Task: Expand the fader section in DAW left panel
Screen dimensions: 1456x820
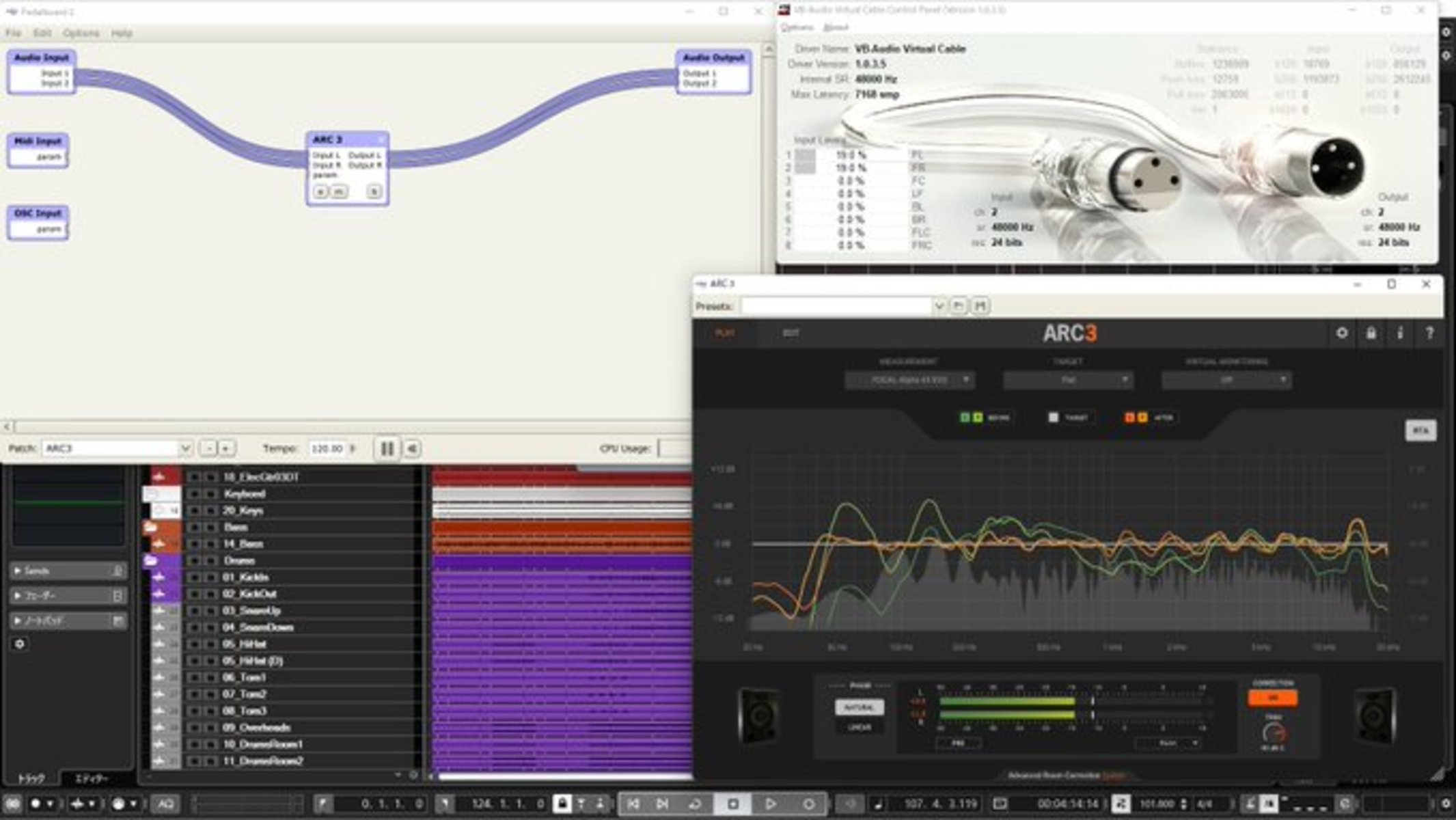Action: (x=68, y=596)
